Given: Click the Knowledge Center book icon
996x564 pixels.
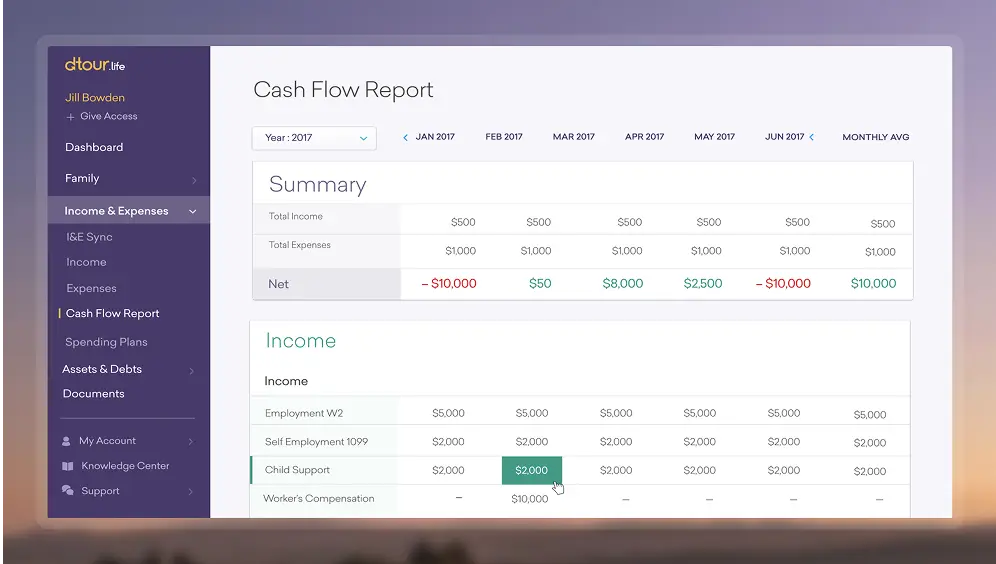Looking at the screenshot, I should tap(67, 466).
